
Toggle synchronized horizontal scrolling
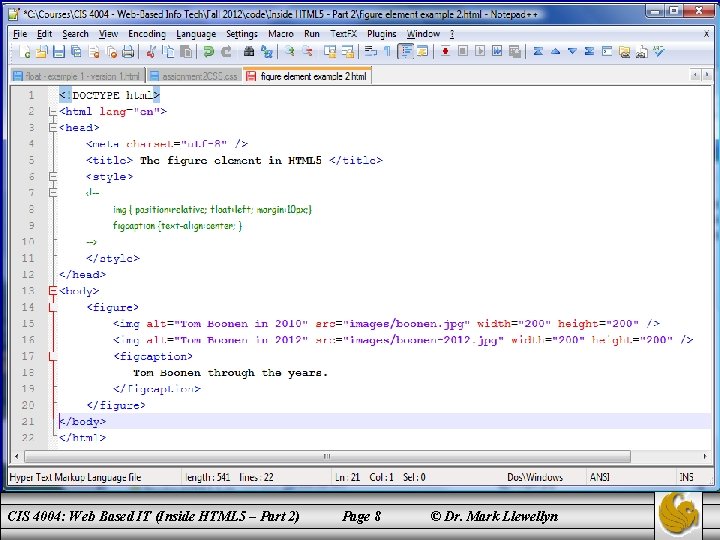point(348,52)
